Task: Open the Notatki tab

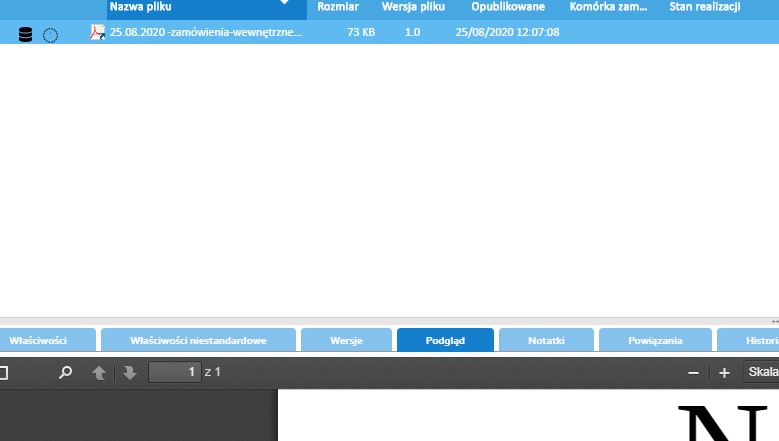Action: 546,340
